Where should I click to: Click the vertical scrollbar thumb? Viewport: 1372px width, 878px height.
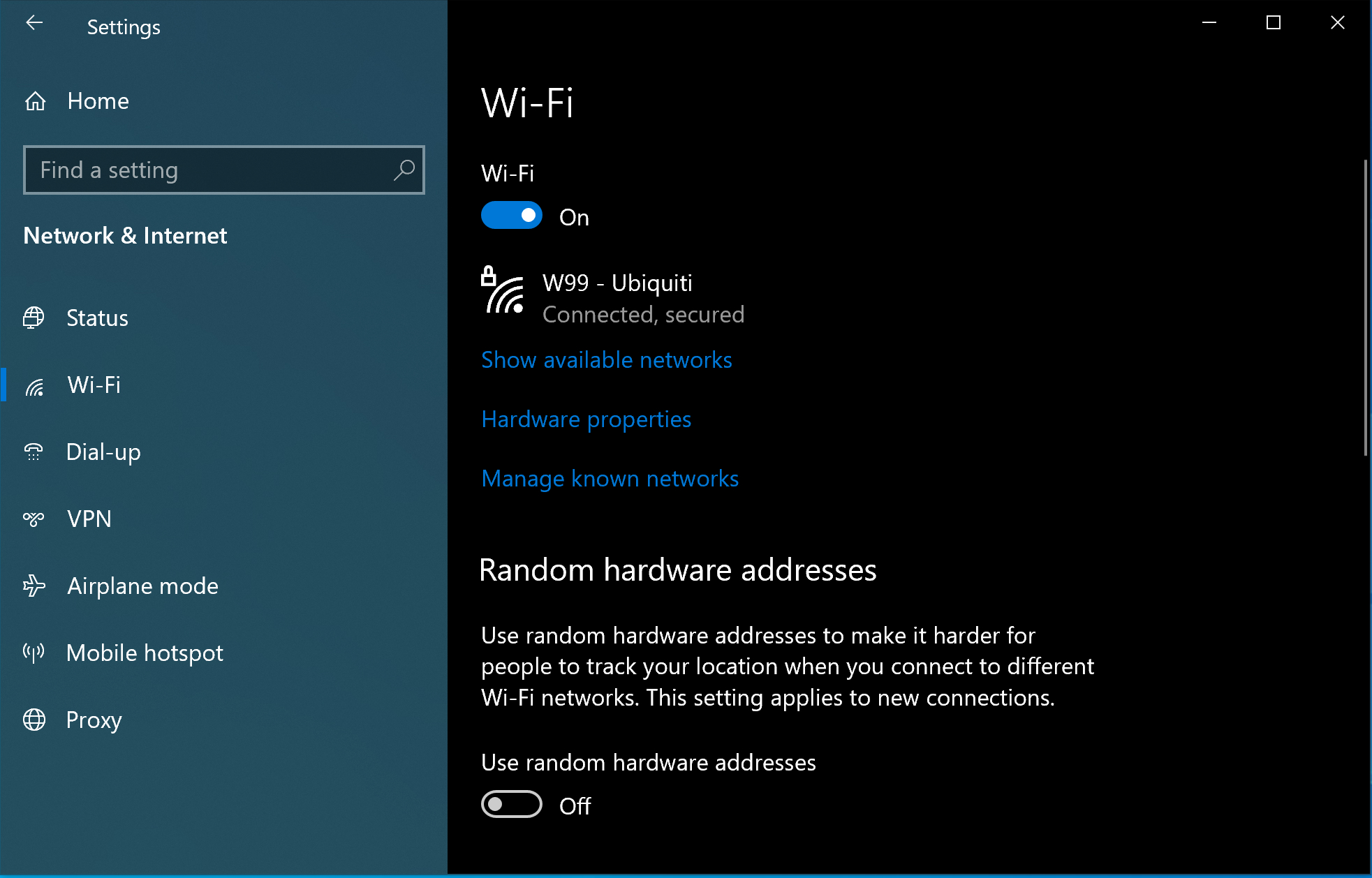[x=1366, y=307]
